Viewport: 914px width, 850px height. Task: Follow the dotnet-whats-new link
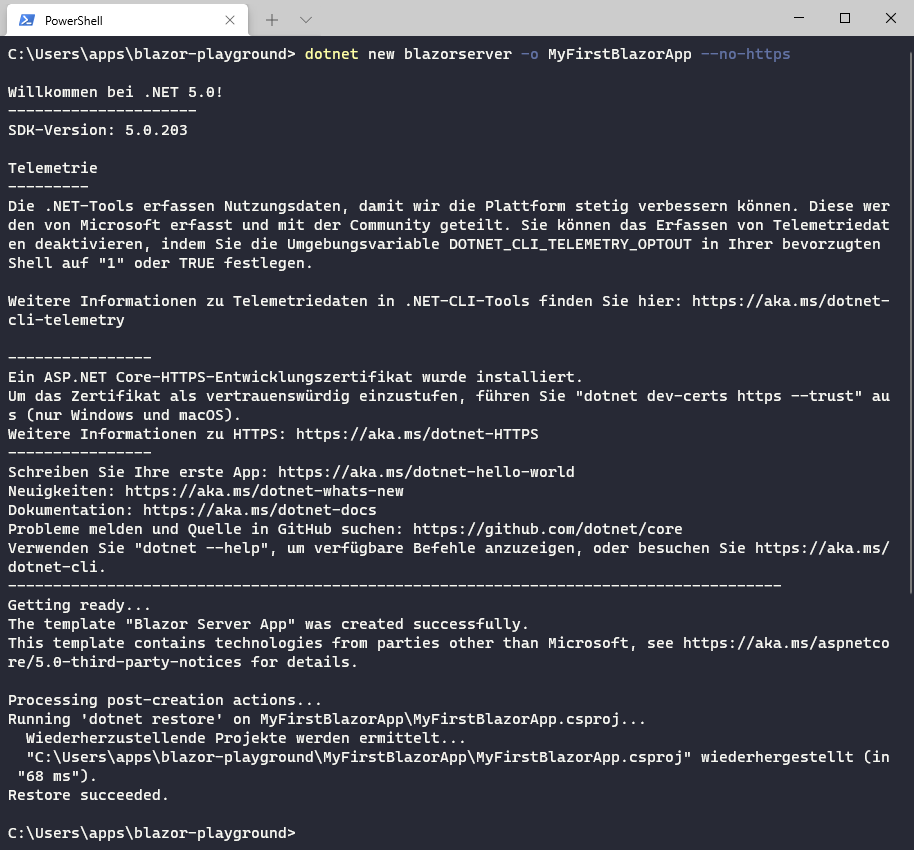click(x=264, y=491)
